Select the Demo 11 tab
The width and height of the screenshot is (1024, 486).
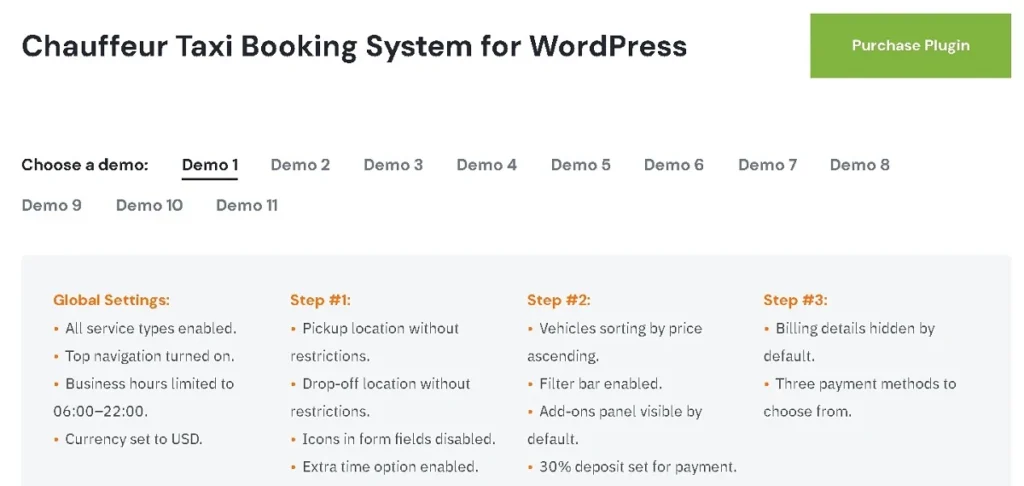point(246,205)
